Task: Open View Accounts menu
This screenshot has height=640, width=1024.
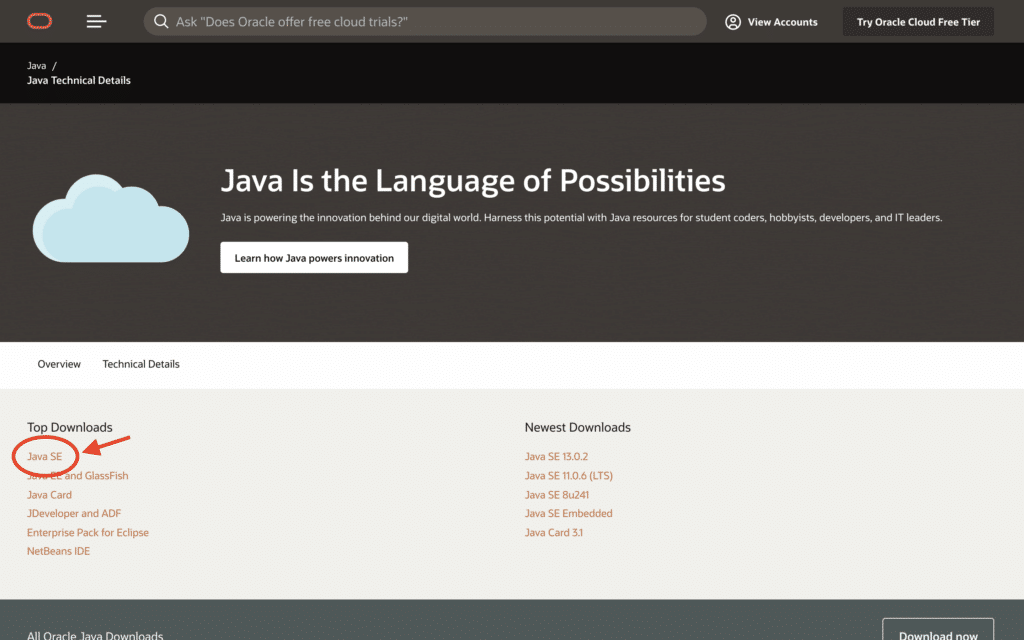Action: (x=771, y=22)
